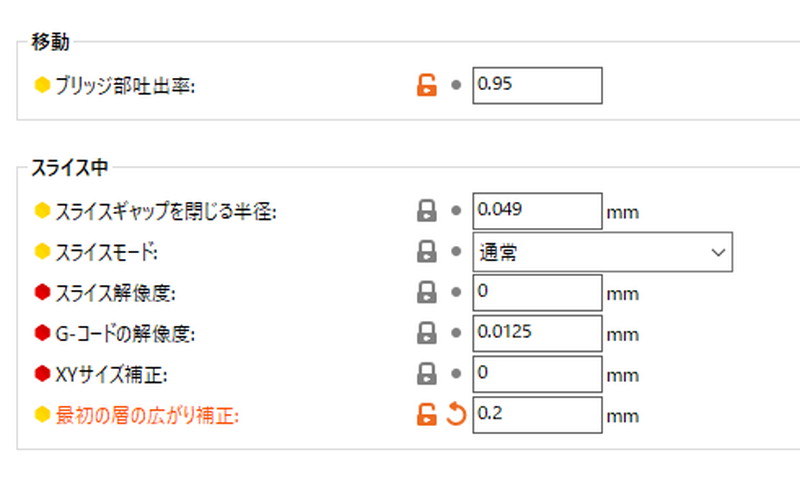This screenshot has width=800, height=486.
Task: Click orange unlocked padlock for 最初の層の広がり補正
Action: point(427,415)
